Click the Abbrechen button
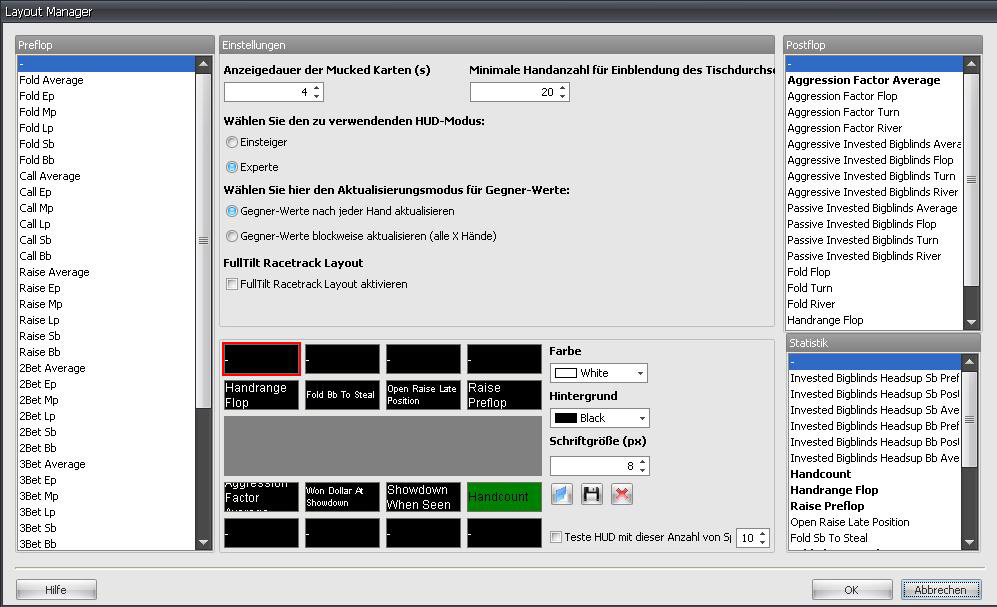Screen dimensions: 997x607 (940, 590)
